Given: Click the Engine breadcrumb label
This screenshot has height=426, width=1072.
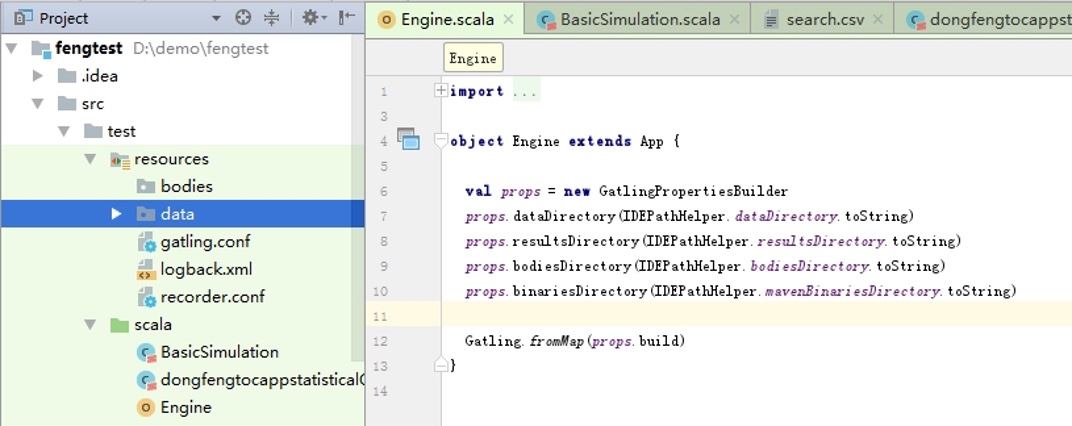Looking at the screenshot, I should tap(472, 59).
